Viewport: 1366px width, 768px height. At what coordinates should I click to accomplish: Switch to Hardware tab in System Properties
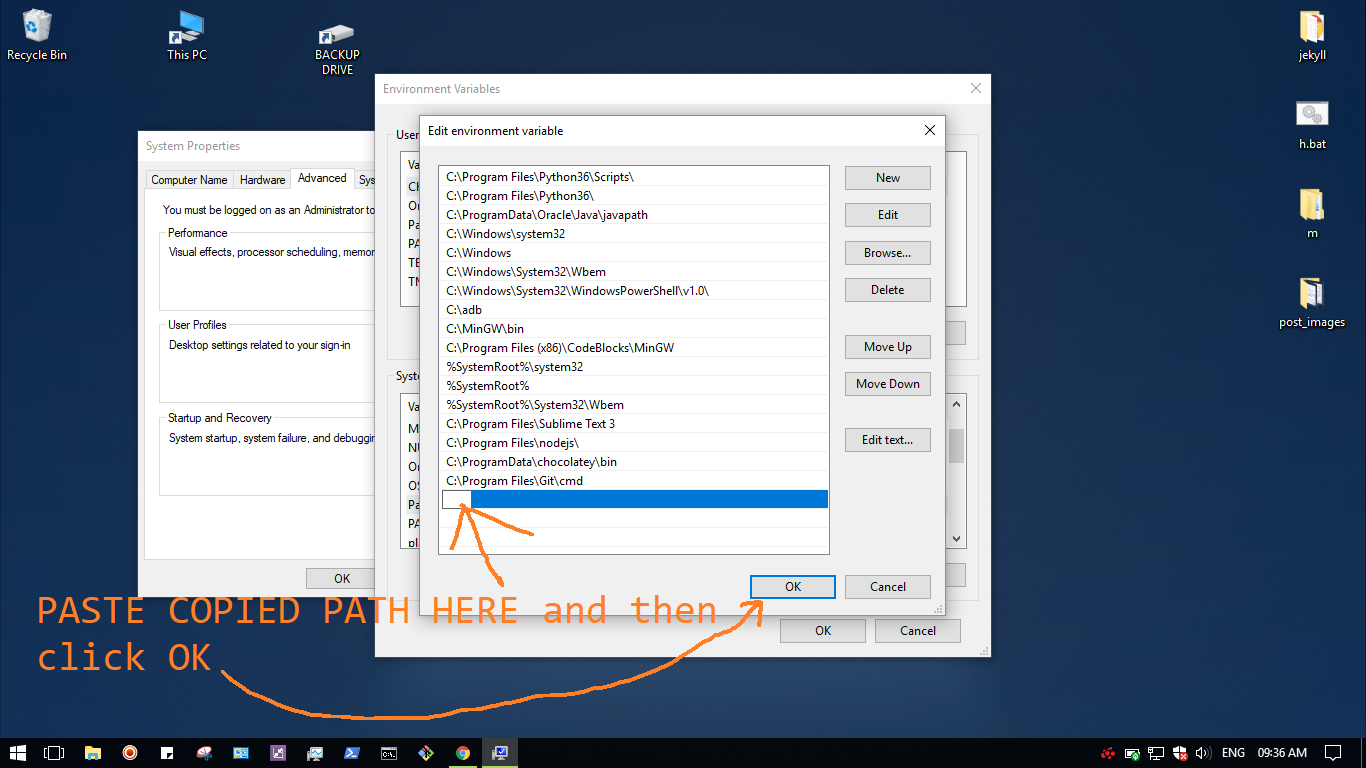(263, 180)
